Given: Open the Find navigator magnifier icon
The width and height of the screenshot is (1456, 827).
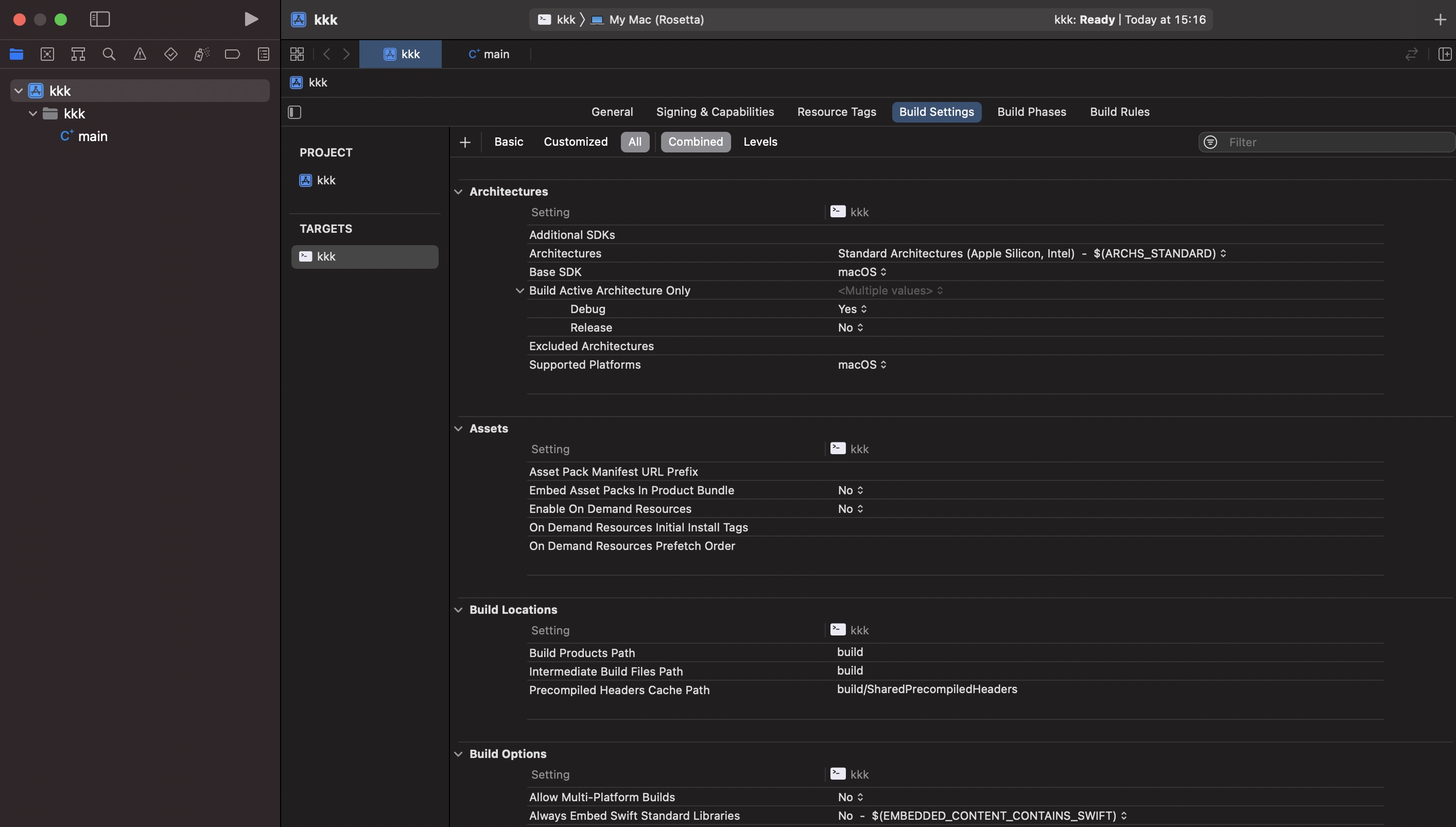Looking at the screenshot, I should pyautogui.click(x=109, y=54).
